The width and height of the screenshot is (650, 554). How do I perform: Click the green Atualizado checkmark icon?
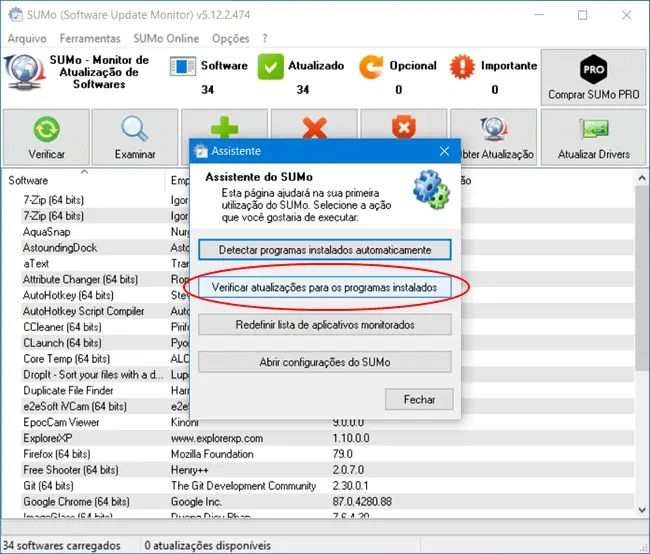272,66
